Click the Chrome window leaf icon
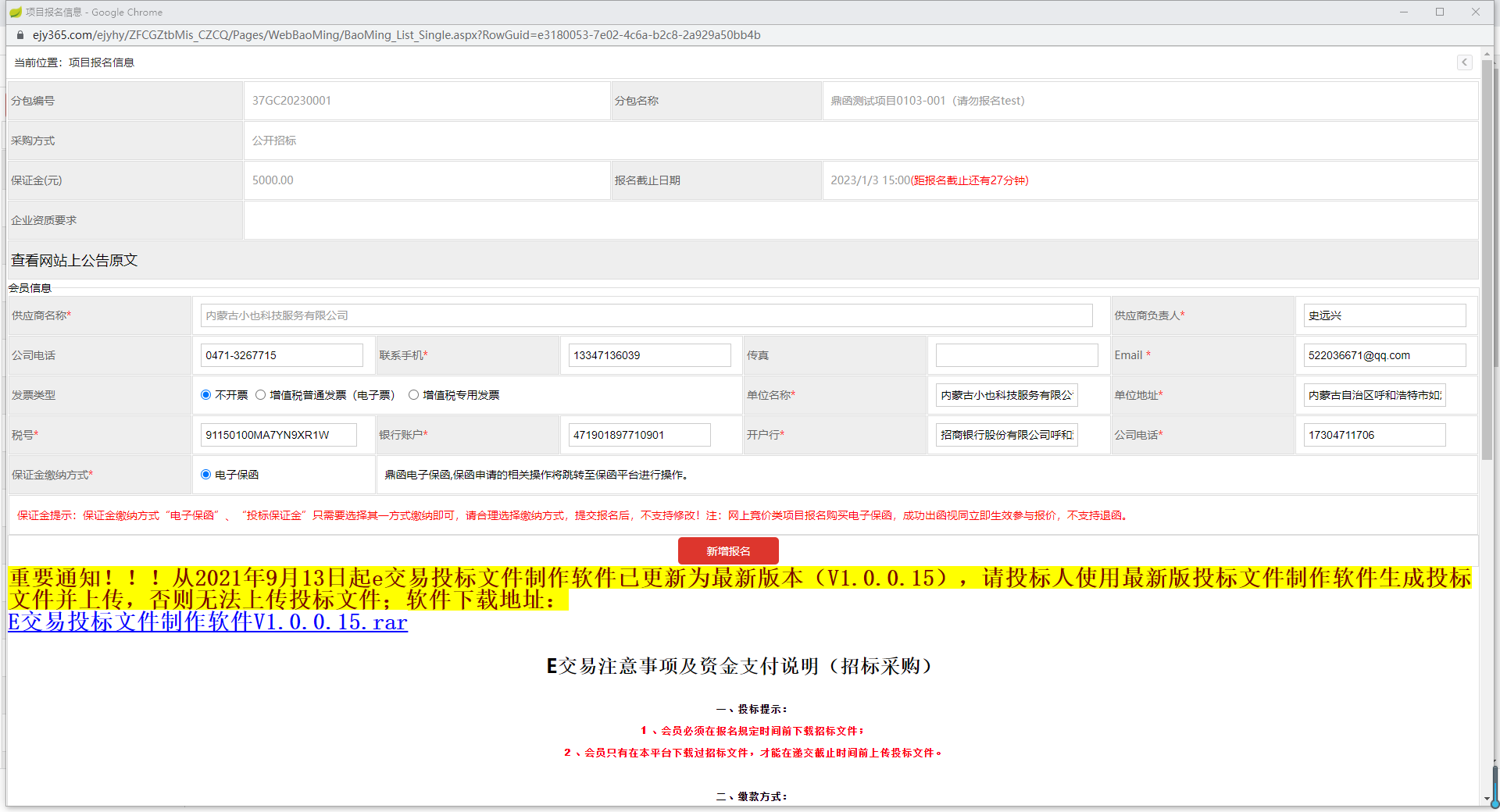 pyautogui.click(x=15, y=12)
